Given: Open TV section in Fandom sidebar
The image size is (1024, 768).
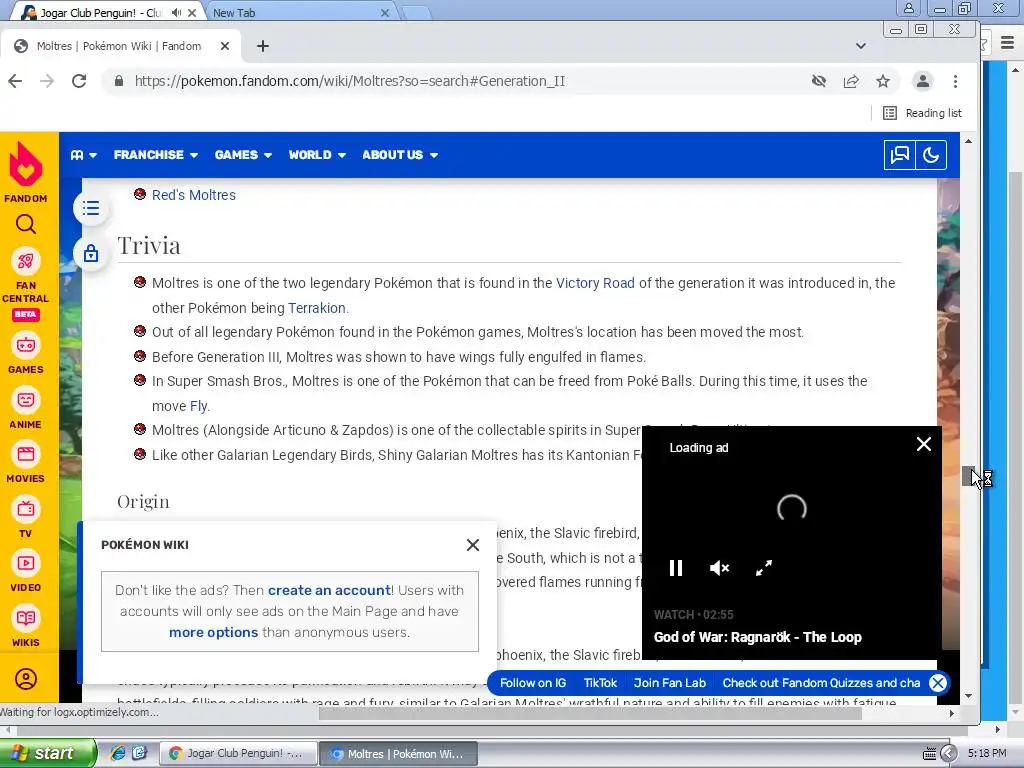Looking at the screenshot, I should (25, 517).
